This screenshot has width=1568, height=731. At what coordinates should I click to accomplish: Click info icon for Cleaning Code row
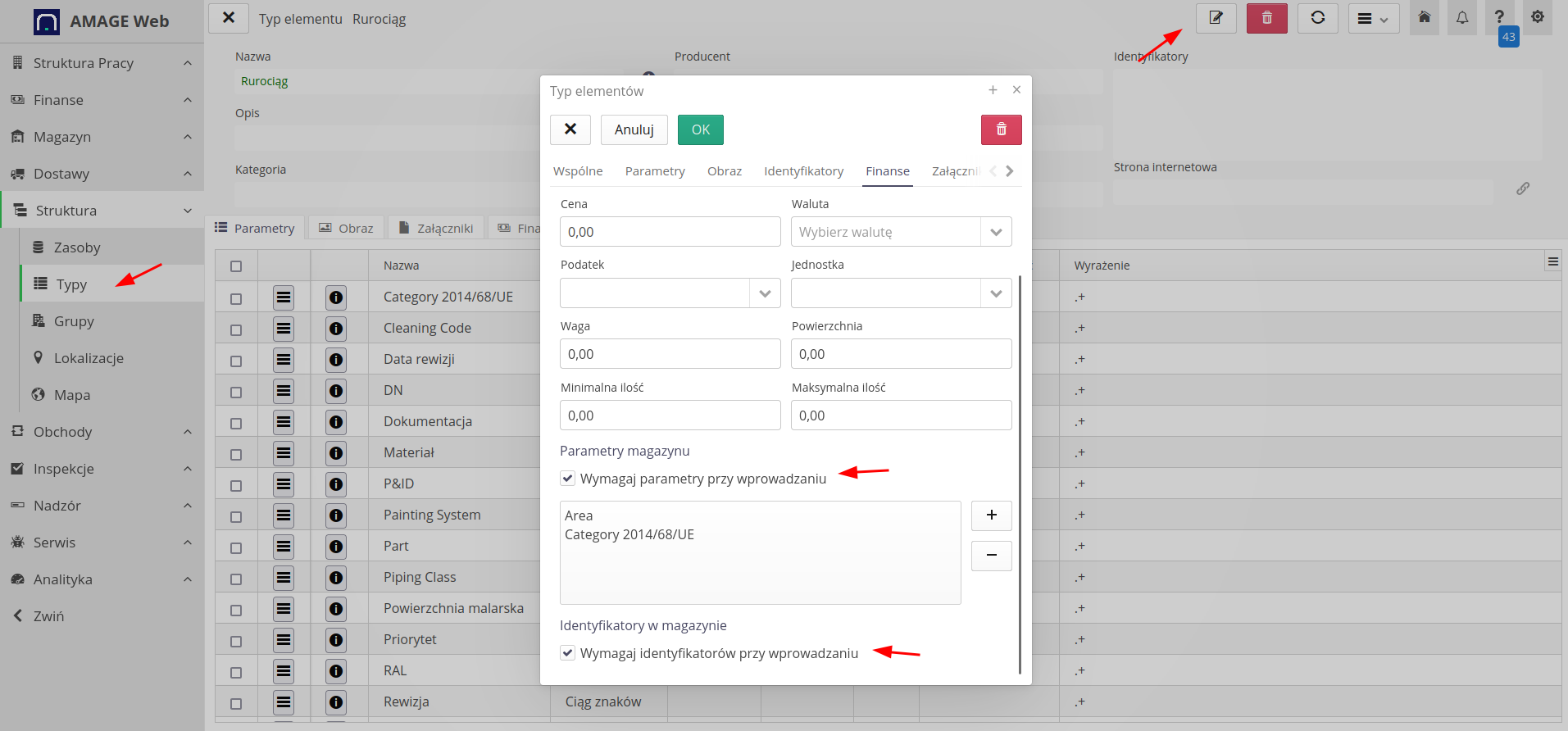(x=336, y=329)
